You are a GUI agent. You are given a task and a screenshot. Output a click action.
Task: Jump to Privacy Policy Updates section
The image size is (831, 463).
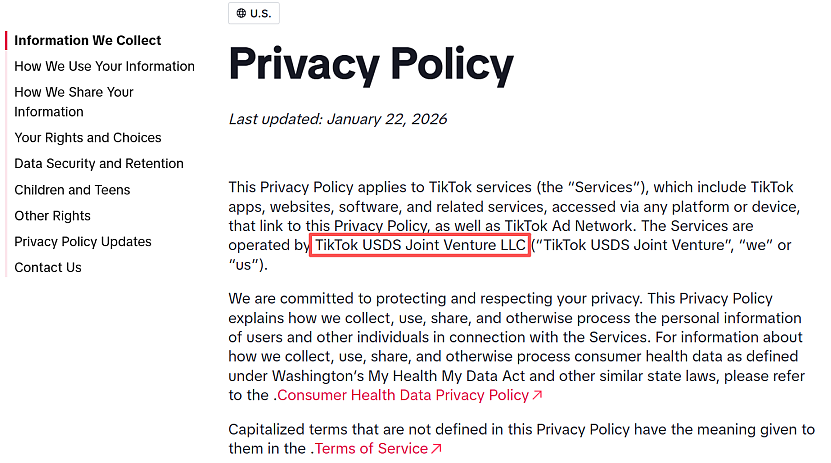[83, 242]
